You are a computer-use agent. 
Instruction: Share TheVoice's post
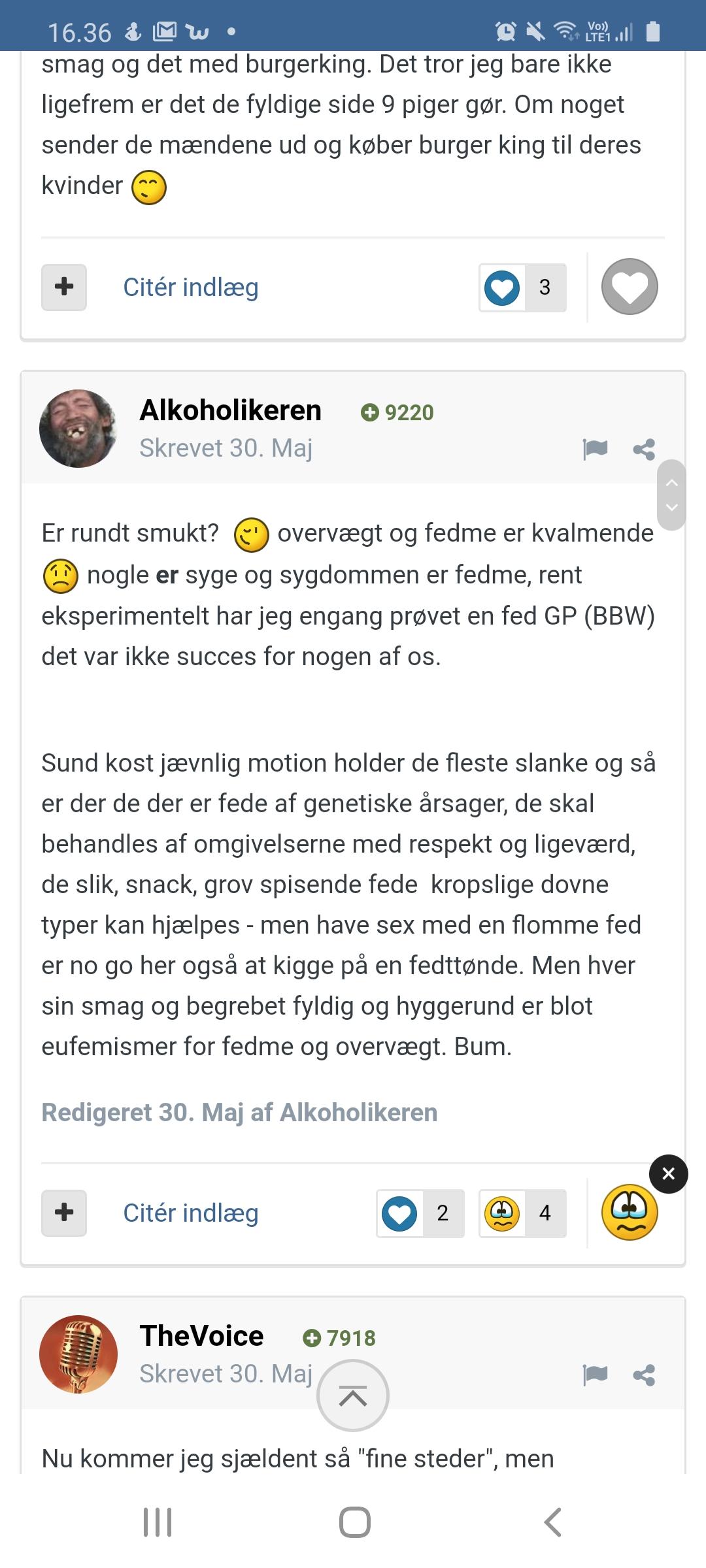pos(644,1375)
